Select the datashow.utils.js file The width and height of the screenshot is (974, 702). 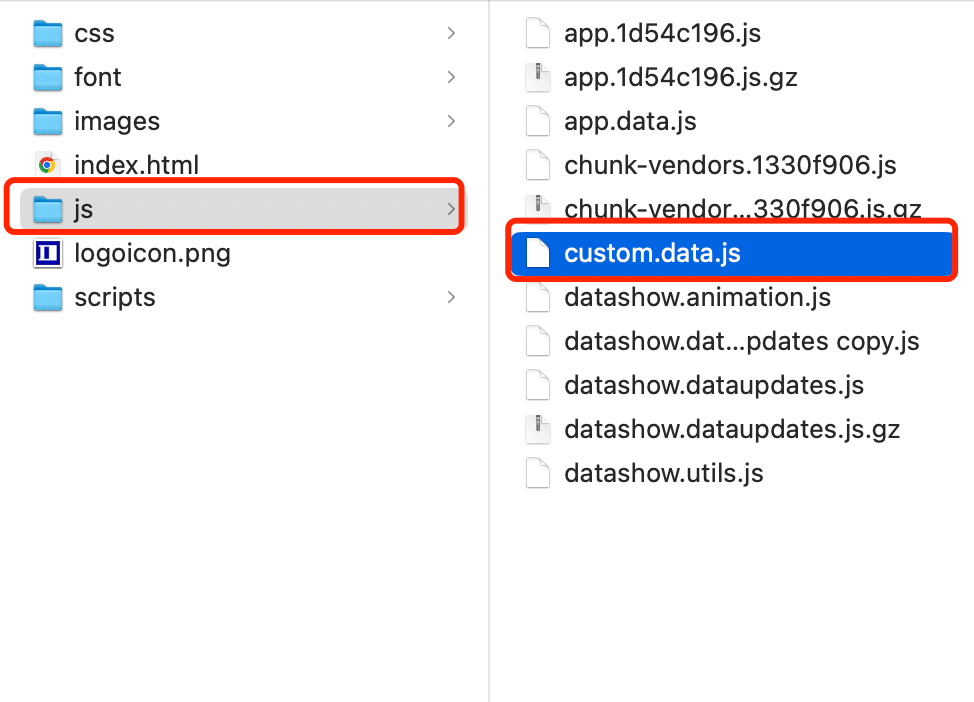pos(664,473)
